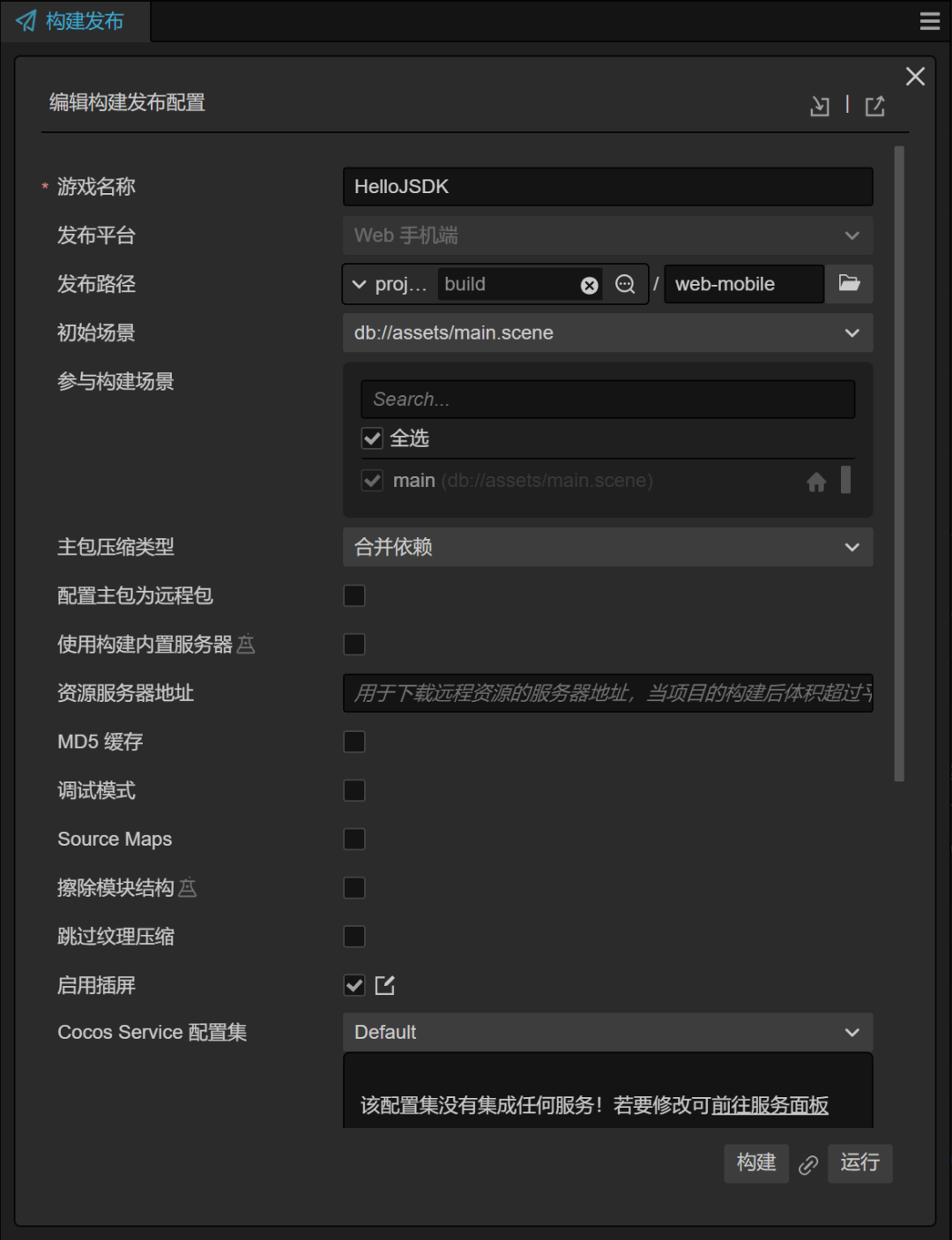Click the locate build path icon
Screen dimensions: 952x1240
(625, 284)
